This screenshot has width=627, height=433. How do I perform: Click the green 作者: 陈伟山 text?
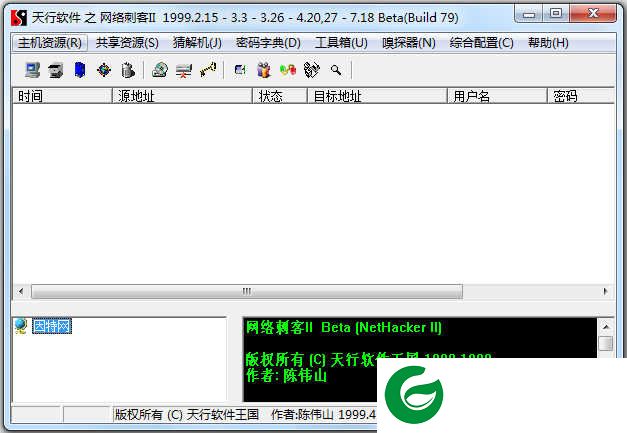(x=286, y=375)
